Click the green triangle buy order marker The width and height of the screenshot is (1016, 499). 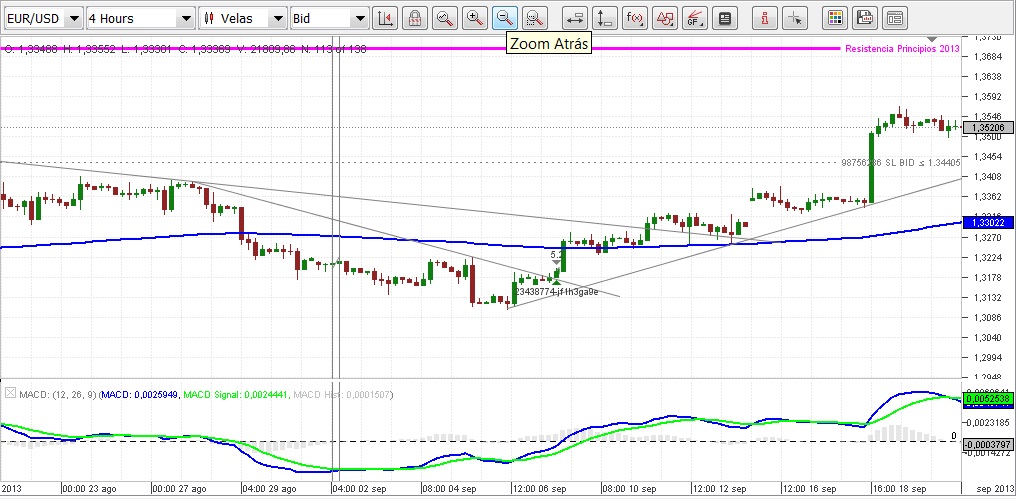click(x=556, y=281)
